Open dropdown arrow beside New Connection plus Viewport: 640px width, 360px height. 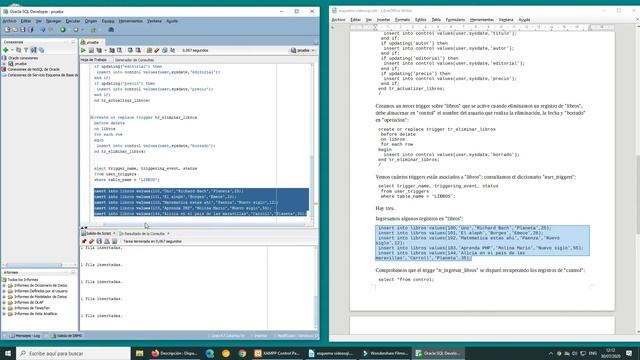(x=12, y=50)
